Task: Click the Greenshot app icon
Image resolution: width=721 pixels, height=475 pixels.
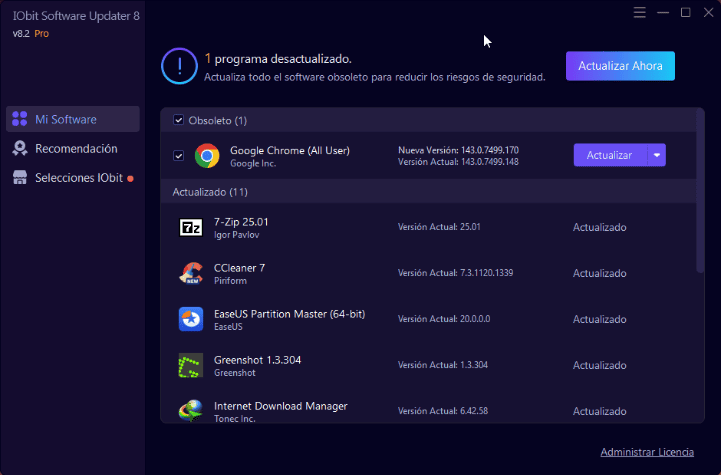Action: click(191, 365)
